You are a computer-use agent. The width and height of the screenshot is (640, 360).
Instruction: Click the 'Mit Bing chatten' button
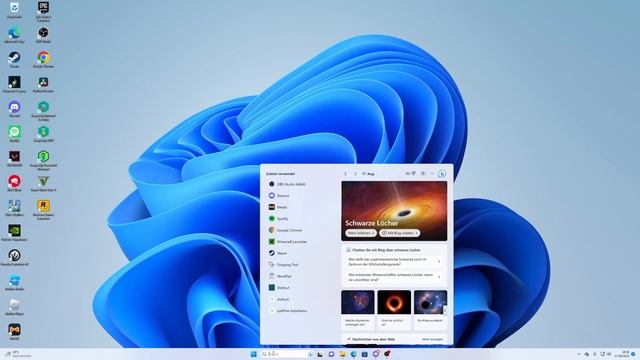[400, 233]
